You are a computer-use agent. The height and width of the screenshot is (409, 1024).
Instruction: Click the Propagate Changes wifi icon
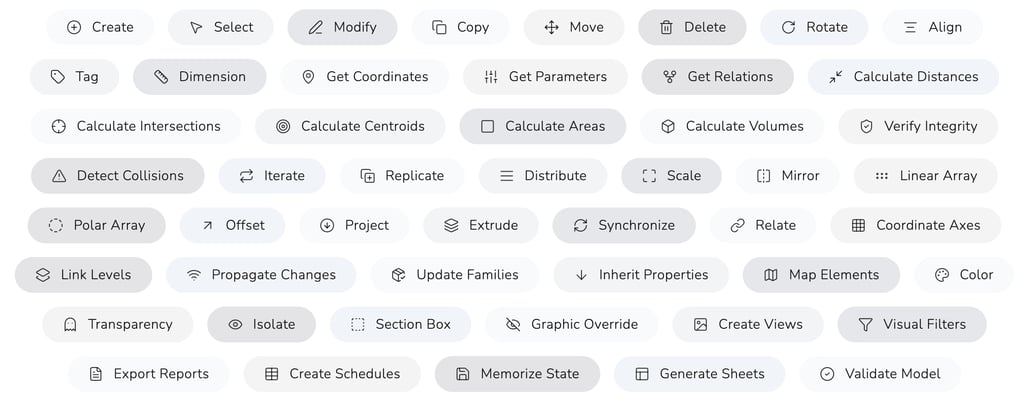[x=194, y=274]
